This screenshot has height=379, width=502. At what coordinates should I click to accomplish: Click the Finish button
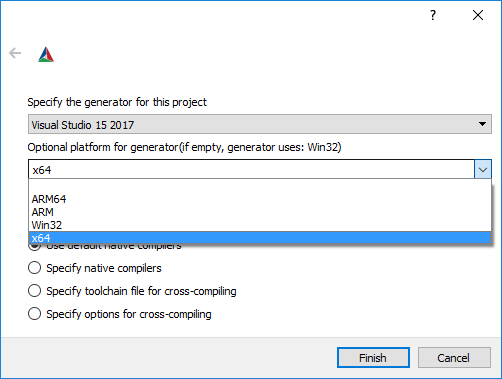click(x=373, y=358)
